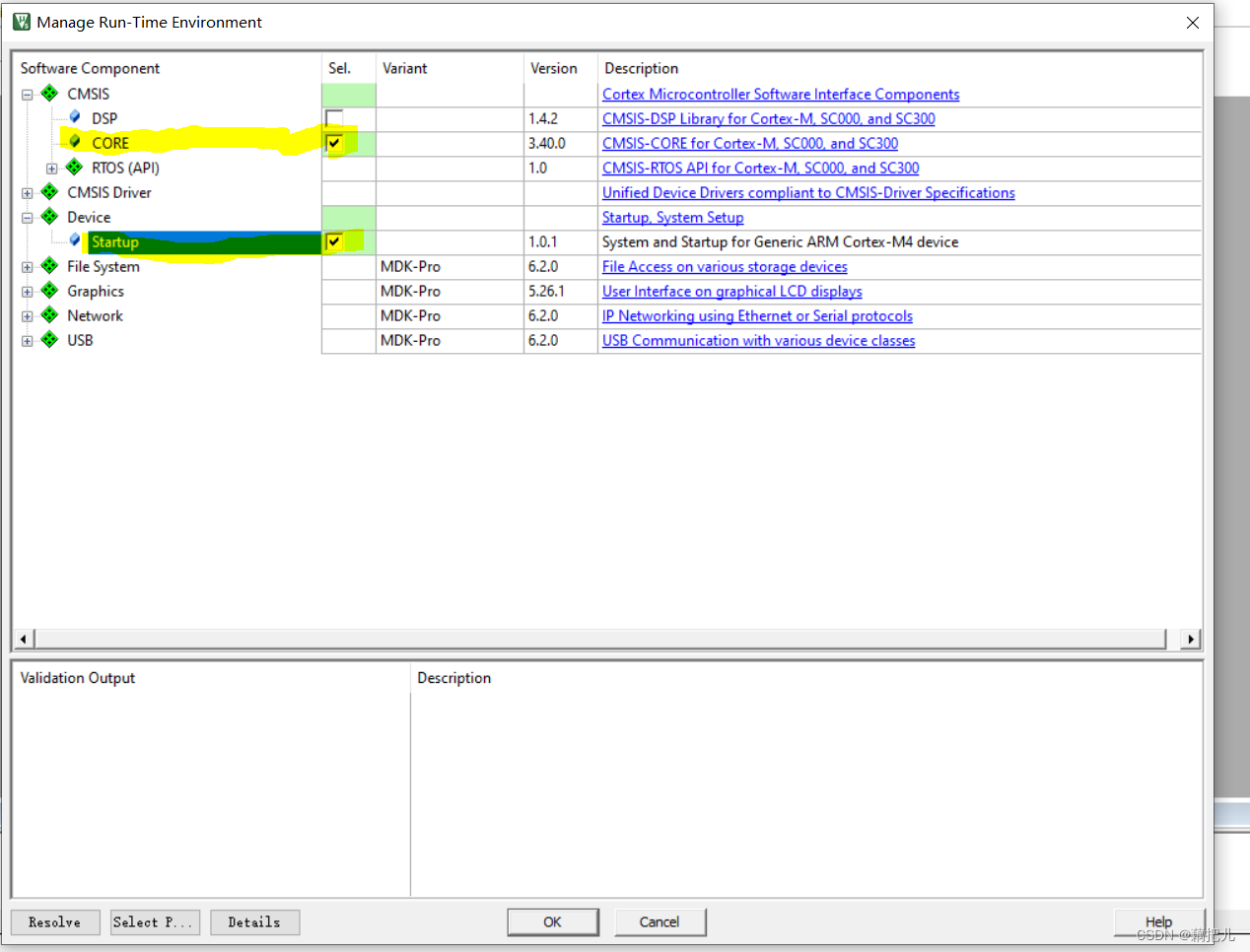Open Cortex Microcontroller Software Interface Components link

pyautogui.click(x=781, y=94)
